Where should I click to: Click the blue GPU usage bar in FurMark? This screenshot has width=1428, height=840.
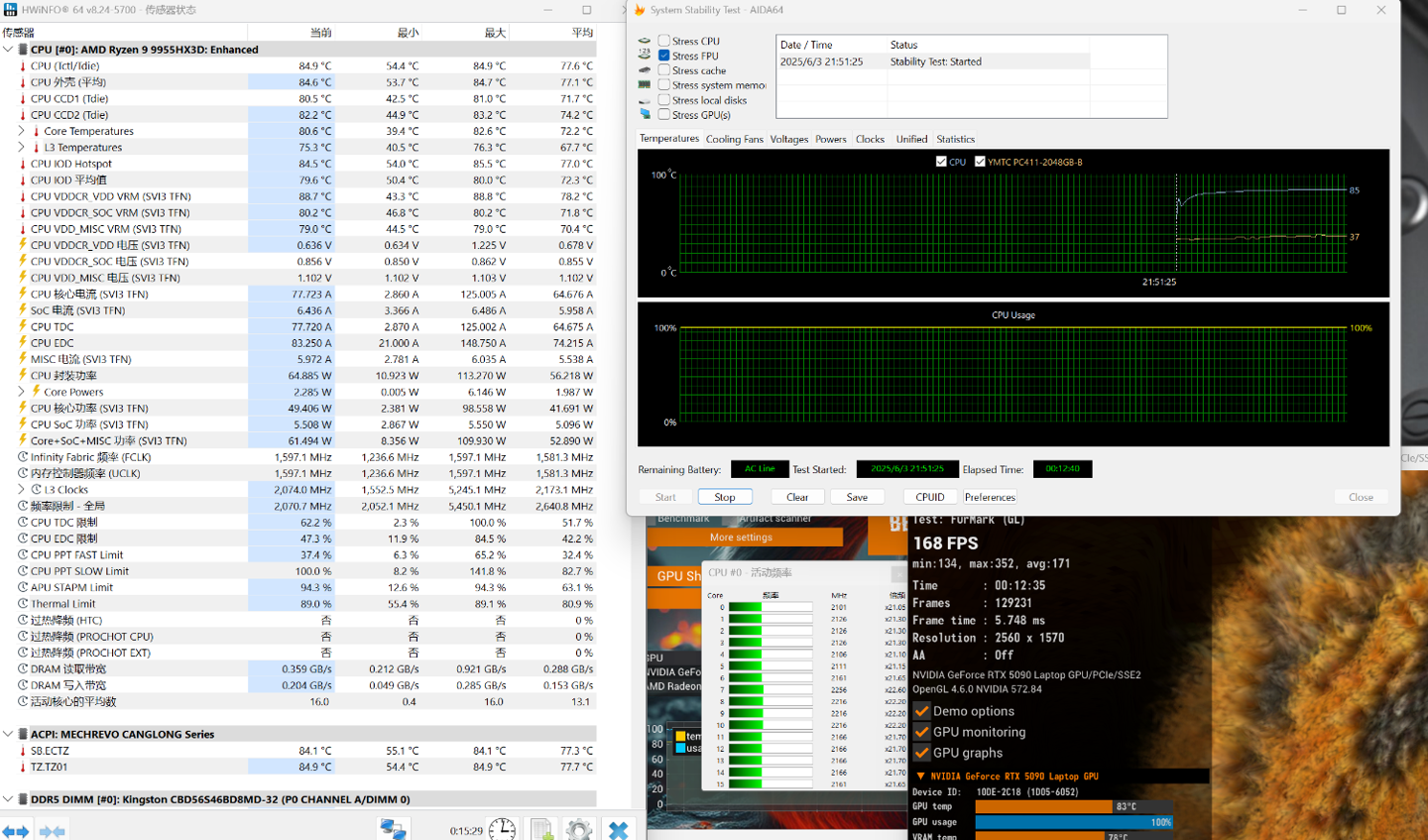click(x=1073, y=822)
